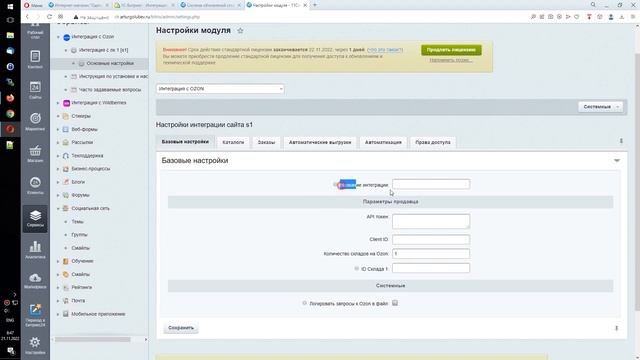Open the Рассылки tree item

point(82,142)
